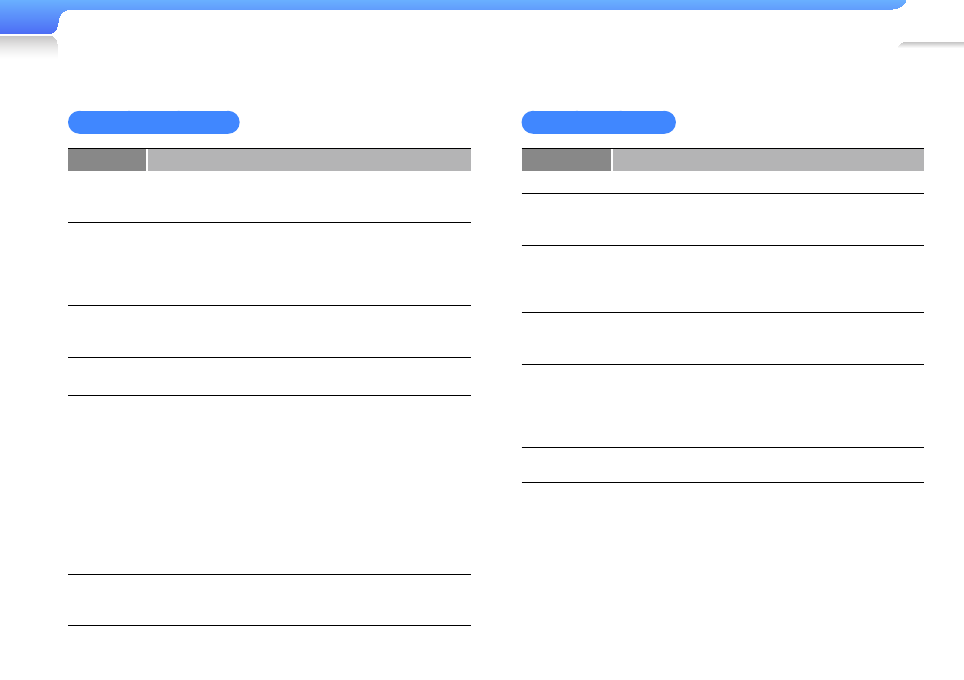Image resolution: width=964 pixels, height=680 pixels.
Task: Select the dark gray header cell of right table
Action: (x=566, y=160)
